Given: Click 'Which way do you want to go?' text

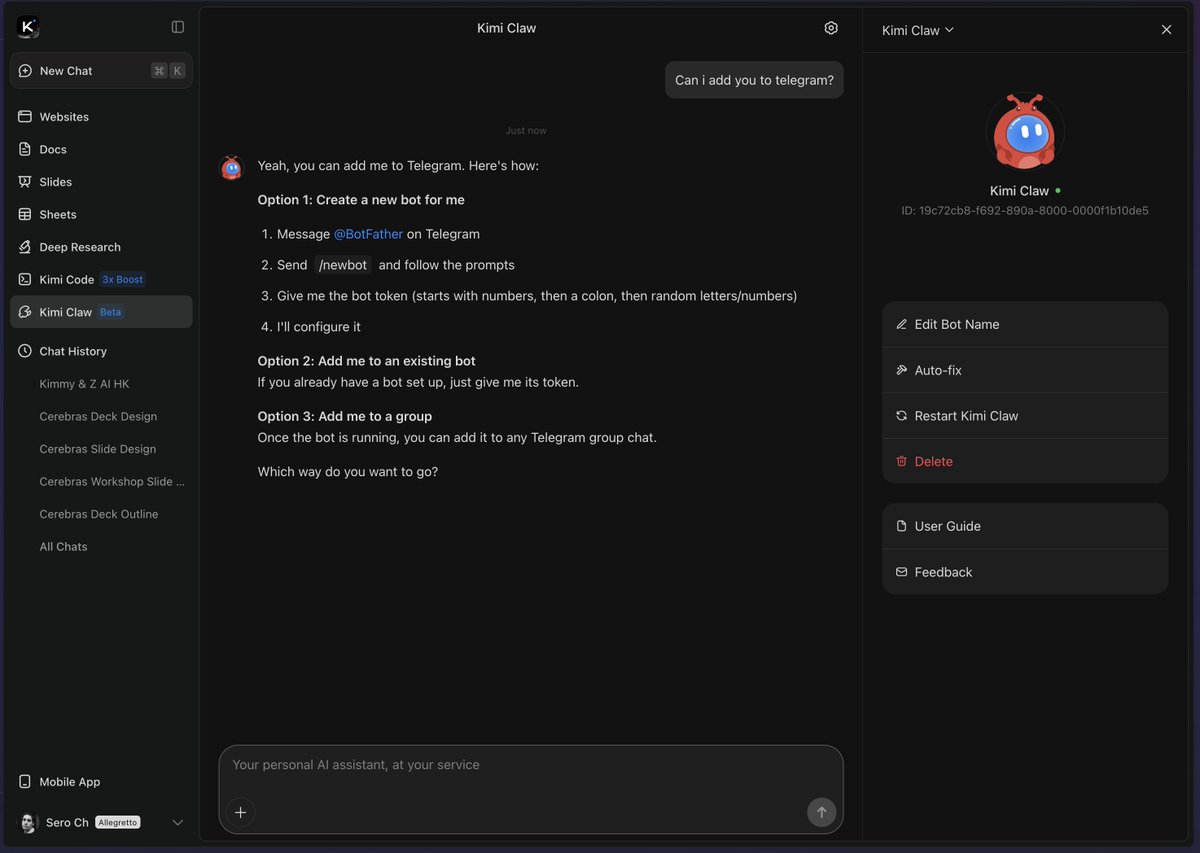Looking at the screenshot, I should (348, 471).
